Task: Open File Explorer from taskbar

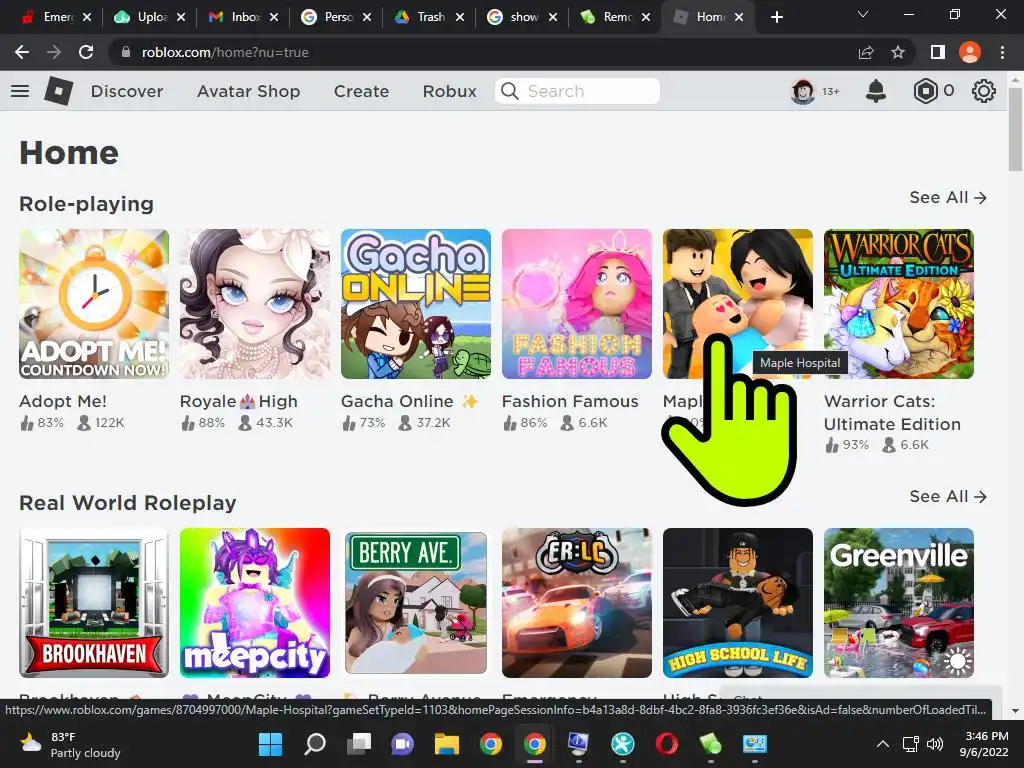Action: coord(447,744)
